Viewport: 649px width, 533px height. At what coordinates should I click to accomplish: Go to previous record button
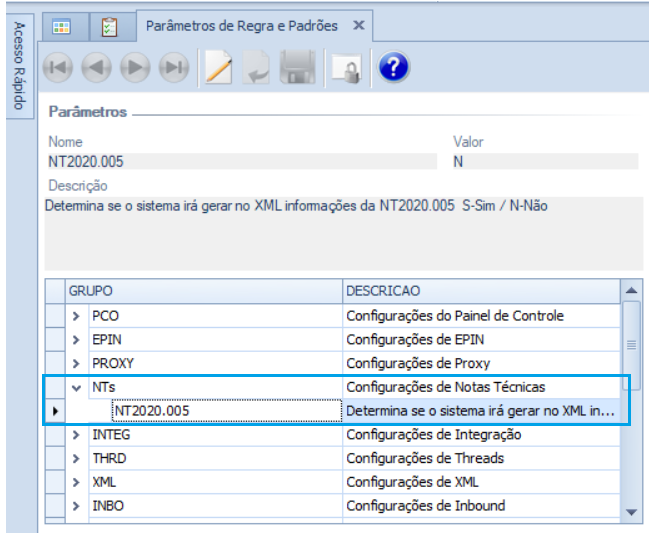[96, 67]
